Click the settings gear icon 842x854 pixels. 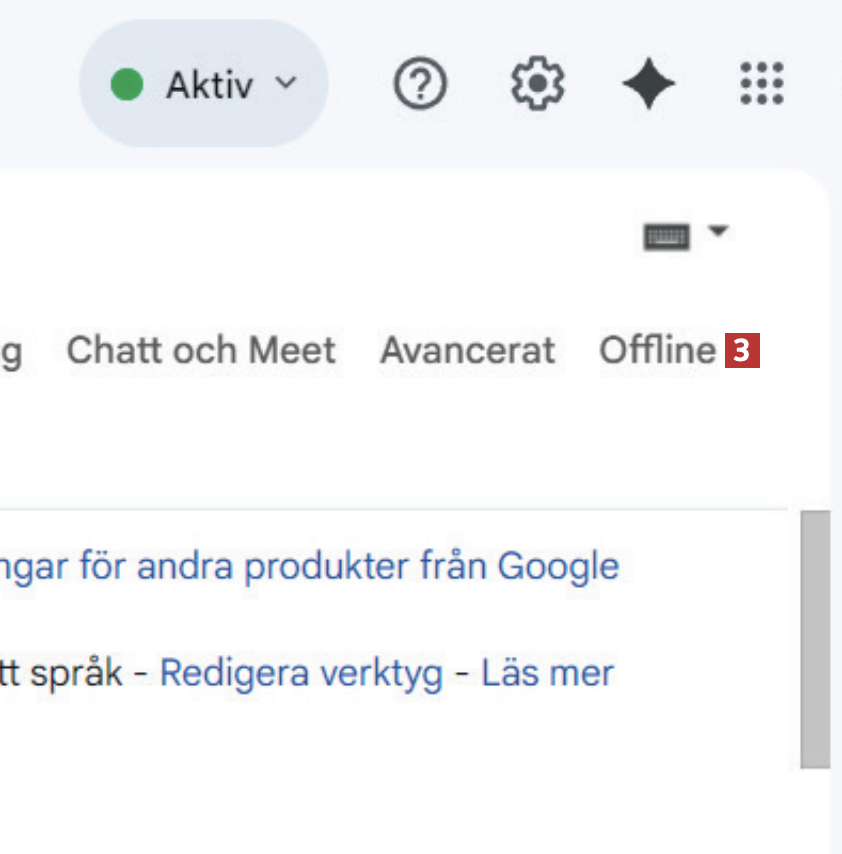pos(538,84)
